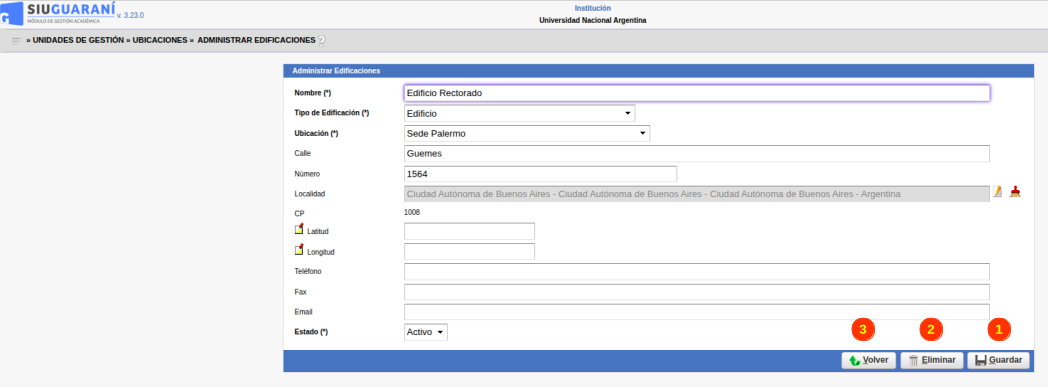Click the Volver button
This screenshot has width=1048, height=388.
pyautogui.click(x=869, y=361)
